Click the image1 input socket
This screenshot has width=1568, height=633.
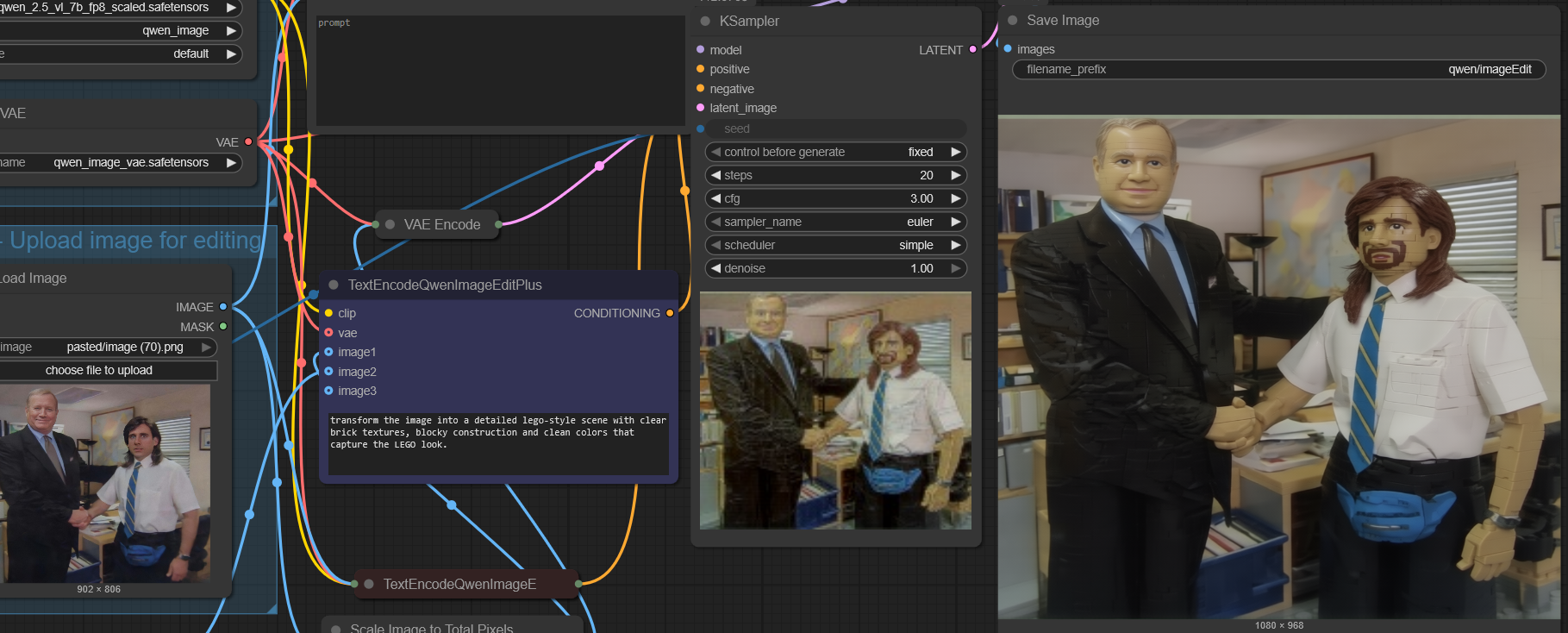pyautogui.click(x=328, y=352)
